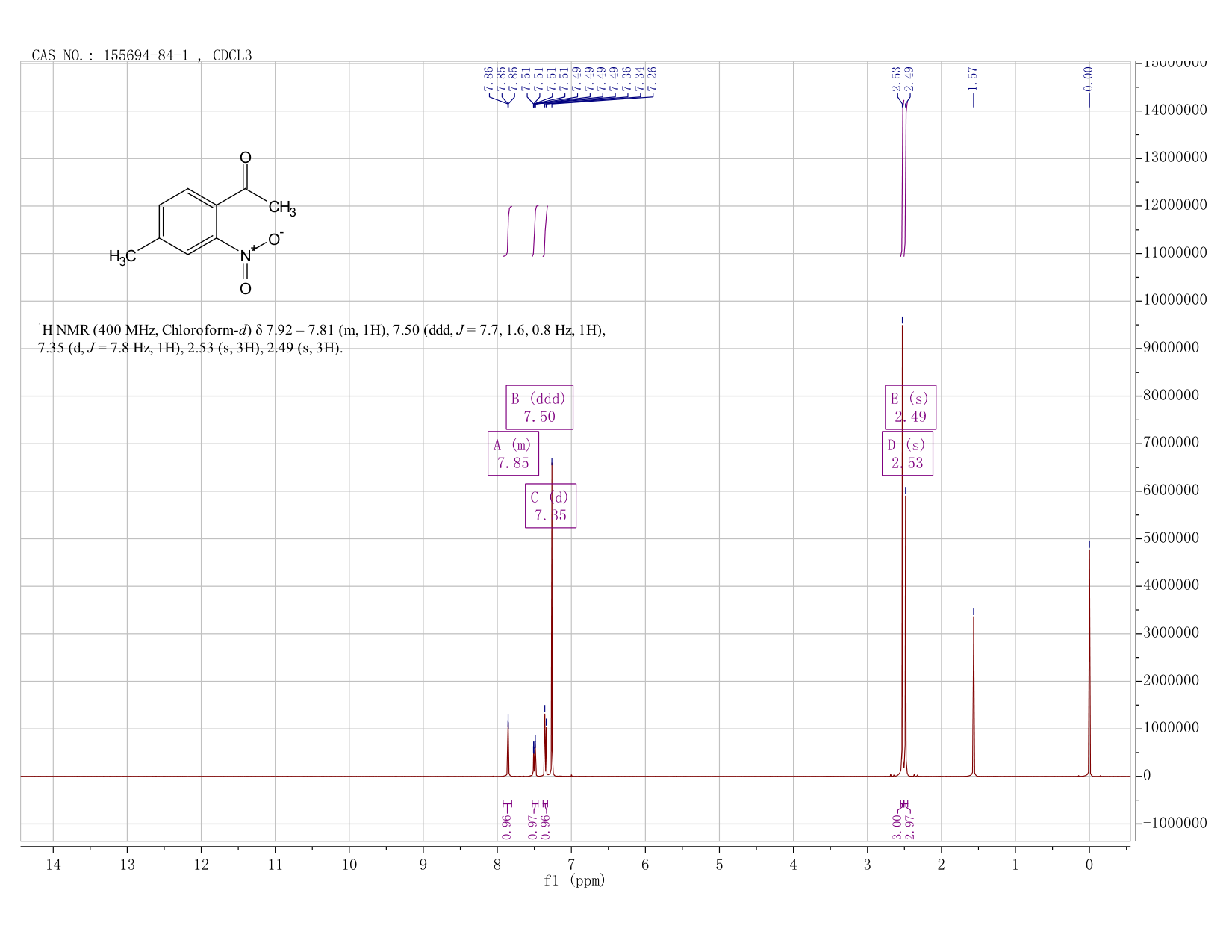This screenshot has width=1232, height=952.
Task: Select the 0.97 integral value
Action: click(x=532, y=827)
